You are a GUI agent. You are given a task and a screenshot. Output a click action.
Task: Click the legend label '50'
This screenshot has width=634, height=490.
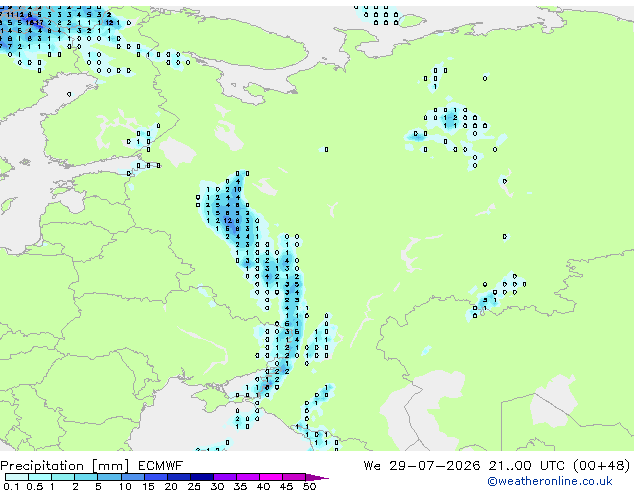coord(309,486)
